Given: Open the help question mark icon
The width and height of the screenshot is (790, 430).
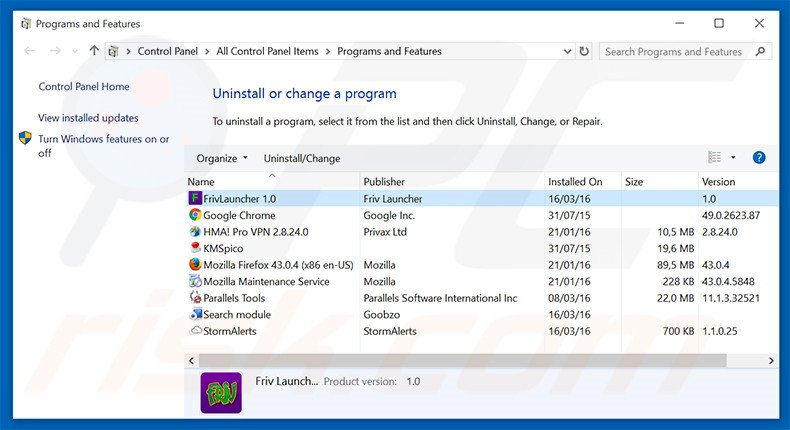Looking at the screenshot, I should coord(759,158).
